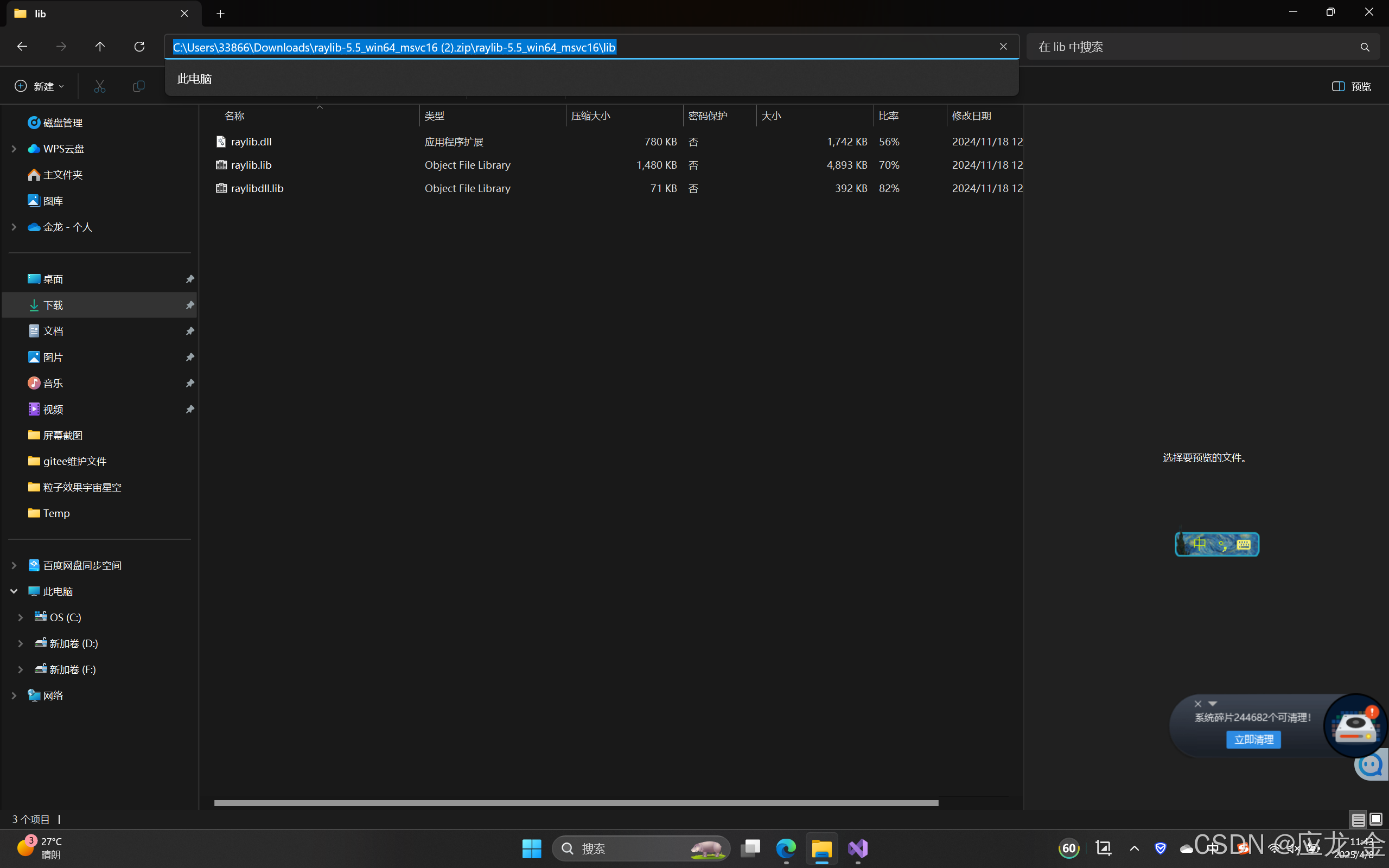
Task: Switch to large thumbnails view in the status bar
Action: click(1376, 819)
